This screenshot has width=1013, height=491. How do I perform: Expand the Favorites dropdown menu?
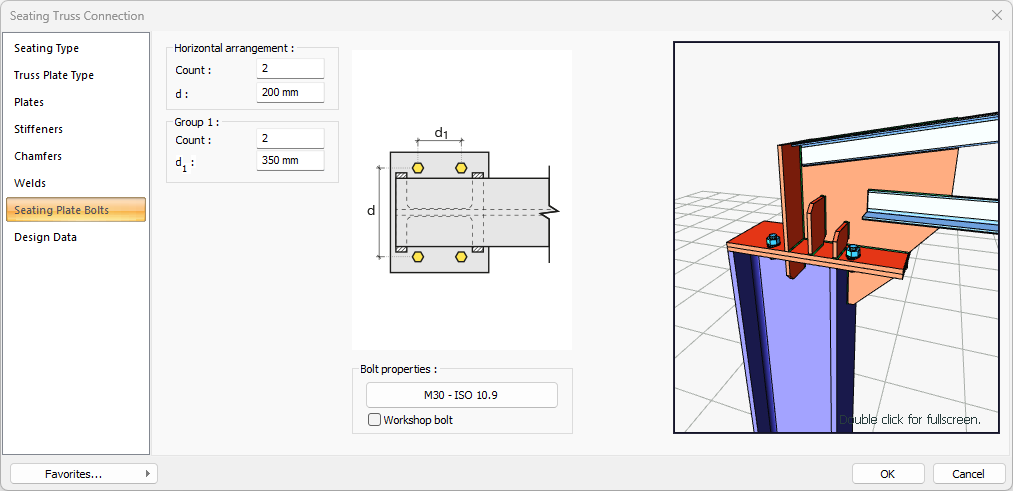[x=83, y=474]
